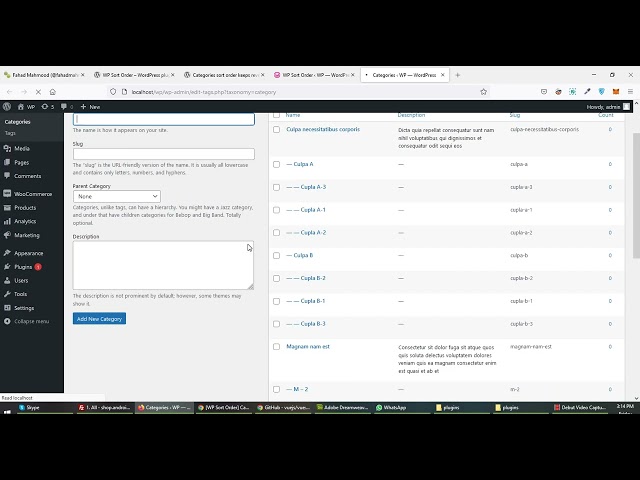
Task: Click the Slug input field
Action: point(164,154)
